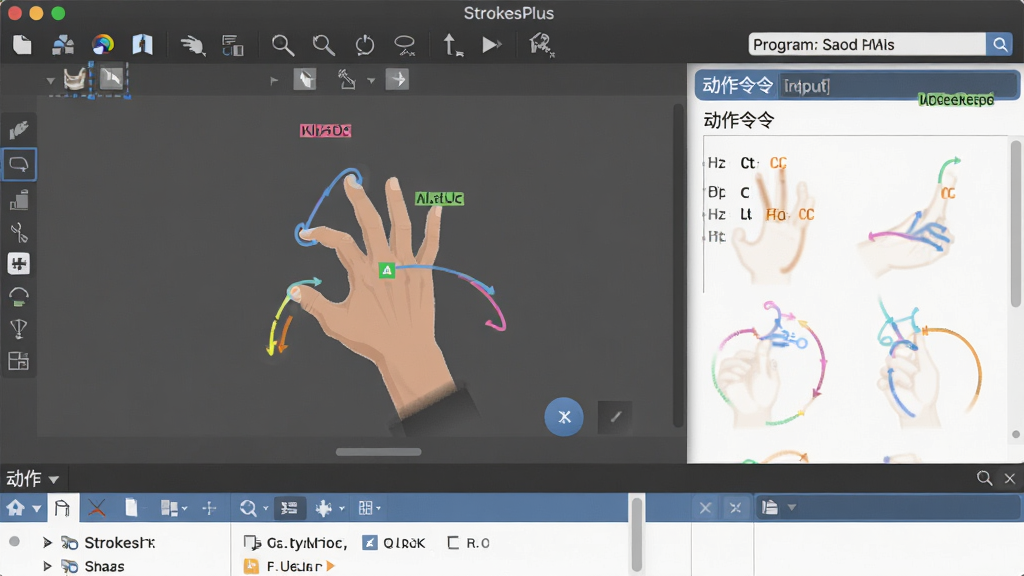The height and width of the screenshot is (576, 1024).
Task: Click the second magnifier icon in toolbar
Action: coord(323,45)
